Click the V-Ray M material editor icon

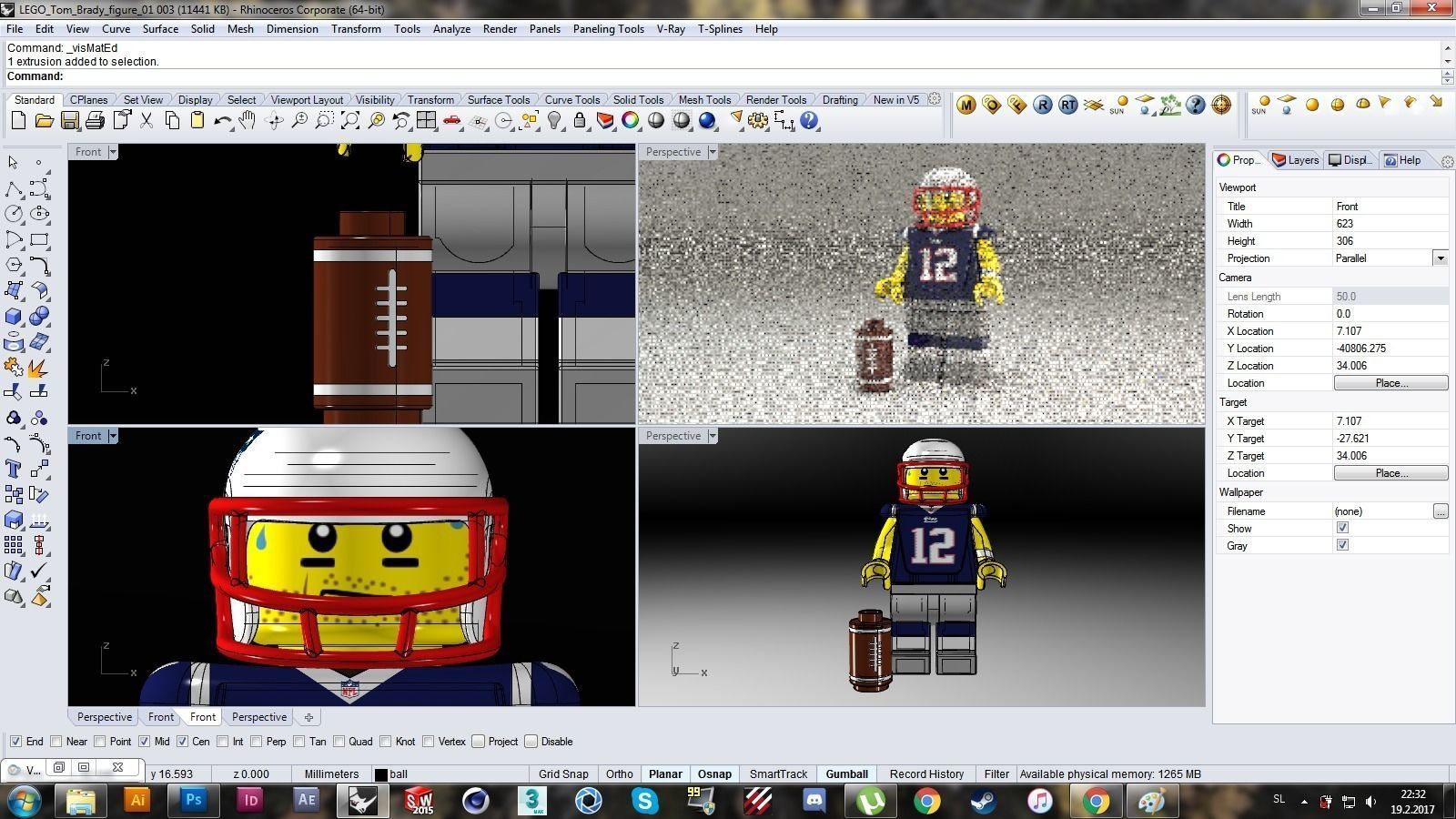point(966,106)
